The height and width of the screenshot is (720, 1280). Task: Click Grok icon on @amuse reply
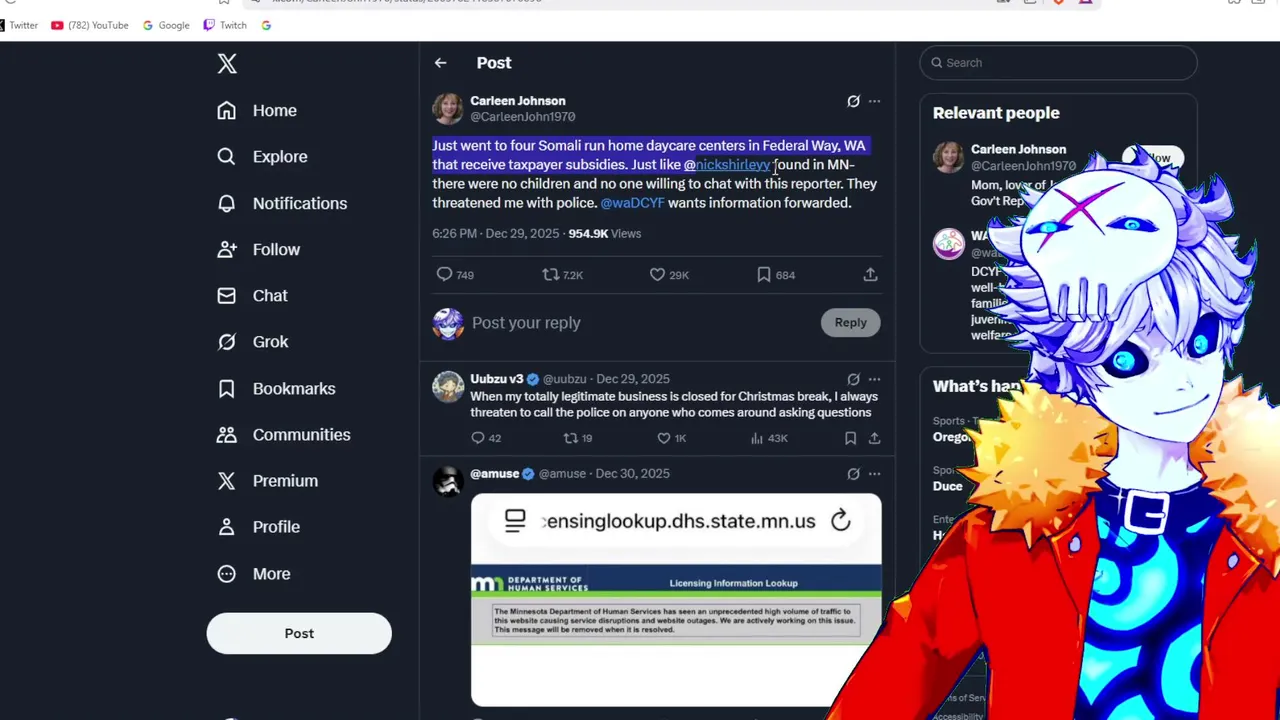coord(853,474)
